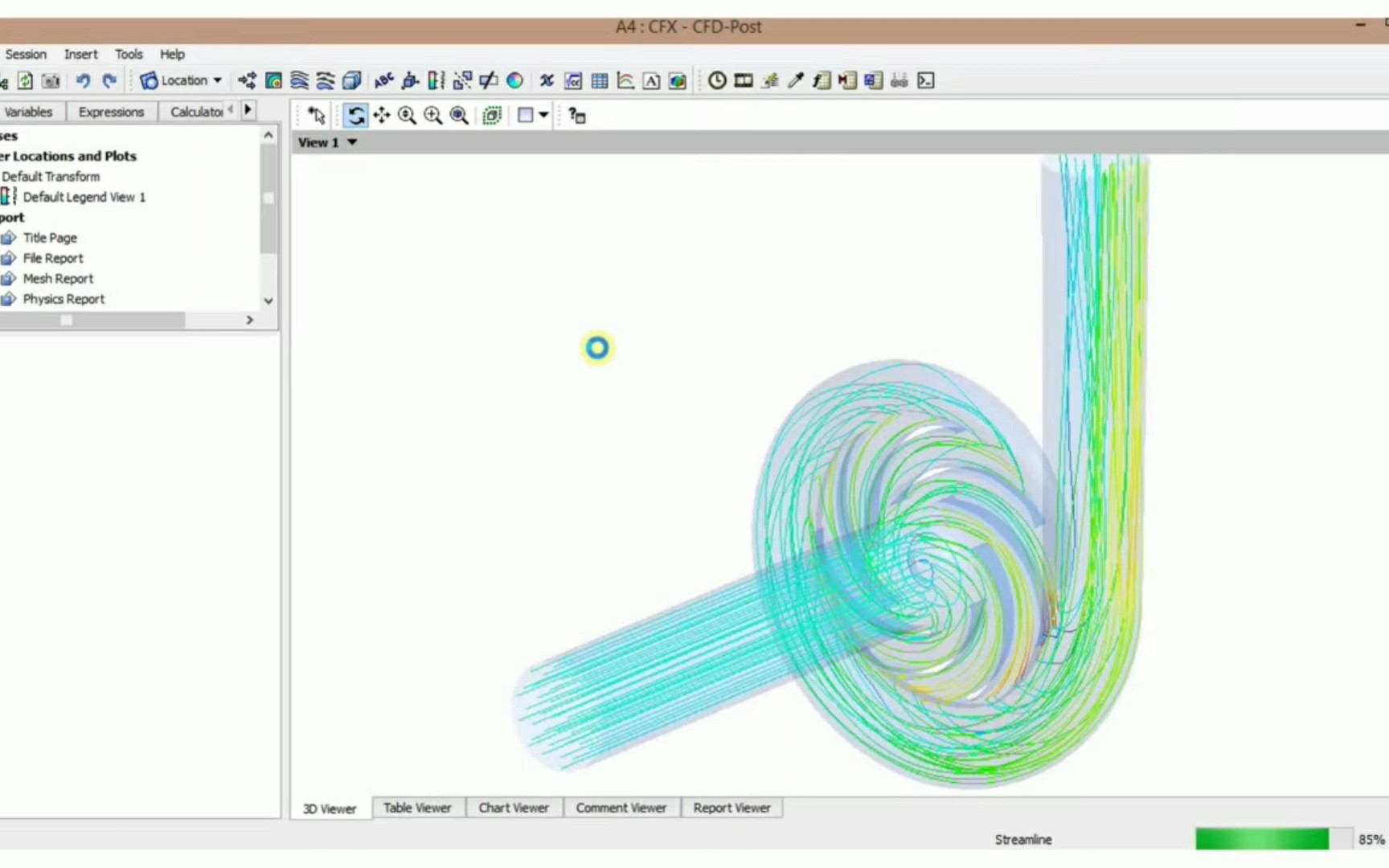Insert a Text annotation with the ABC icon
The height and width of the screenshot is (868, 1389).
pyautogui.click(x=383, y=80)
